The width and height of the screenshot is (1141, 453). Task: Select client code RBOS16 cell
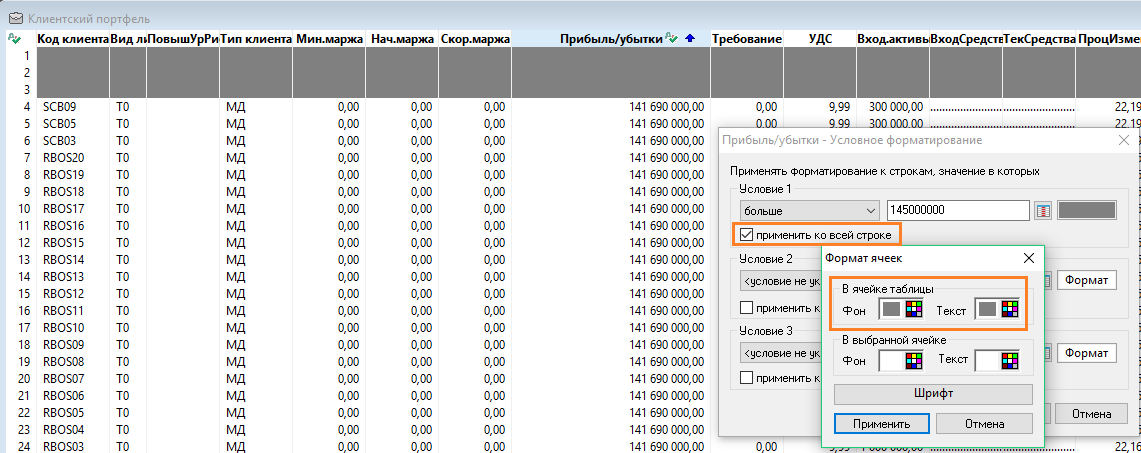73,225
